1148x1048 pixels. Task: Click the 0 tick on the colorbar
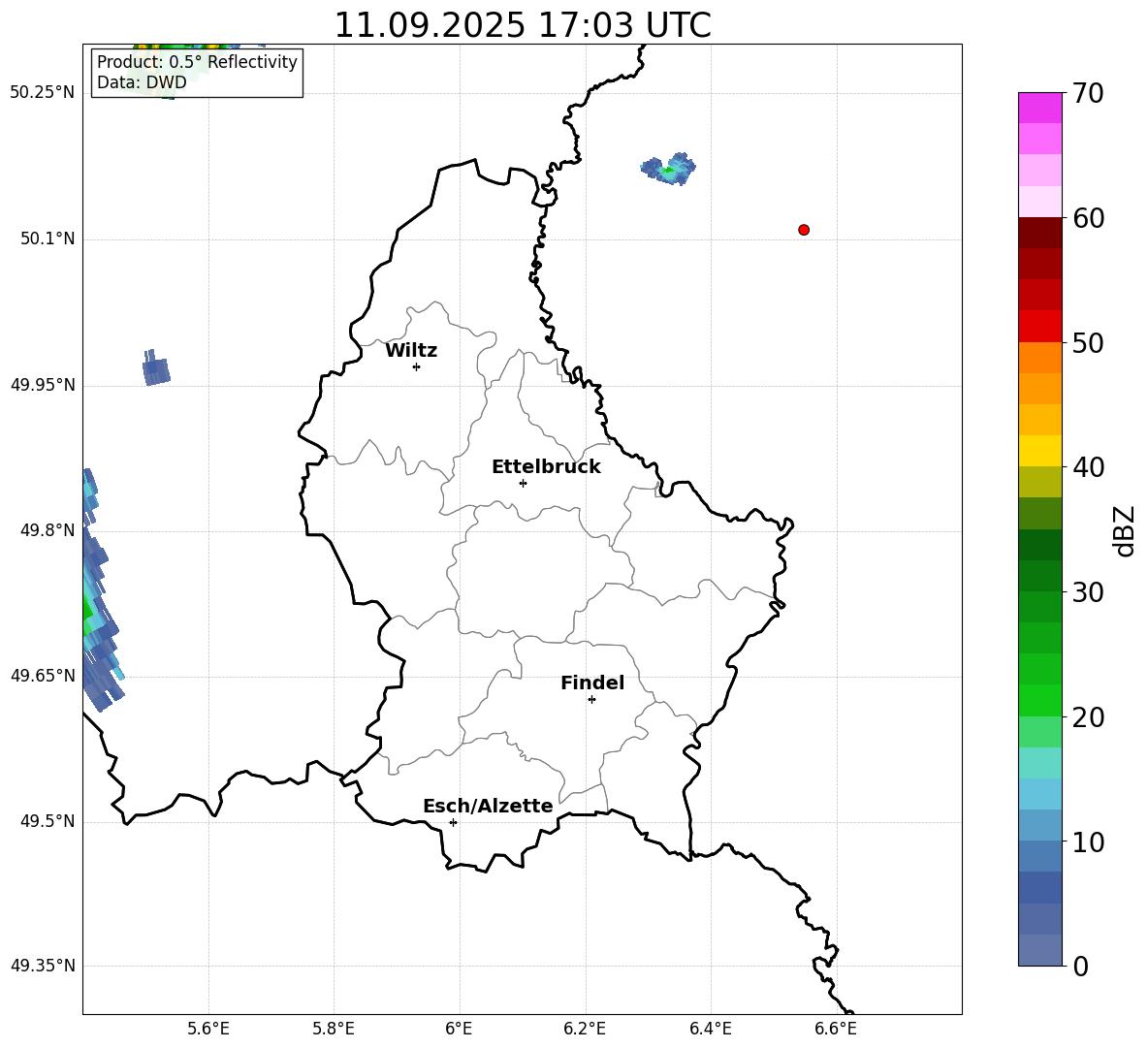click(1080, 966)
